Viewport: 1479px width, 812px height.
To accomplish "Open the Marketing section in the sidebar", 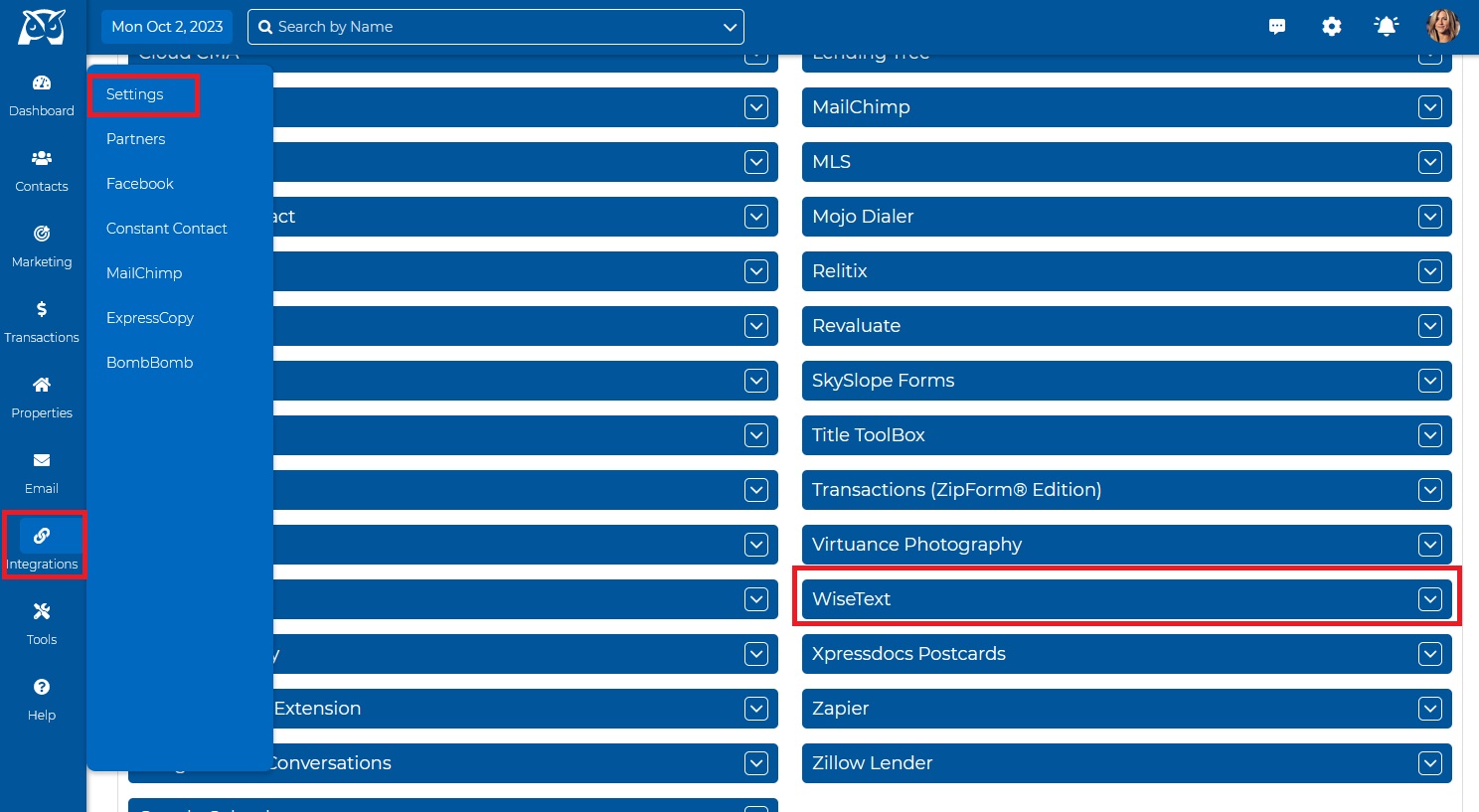I will pyautogui.click(x=42, y=247).
